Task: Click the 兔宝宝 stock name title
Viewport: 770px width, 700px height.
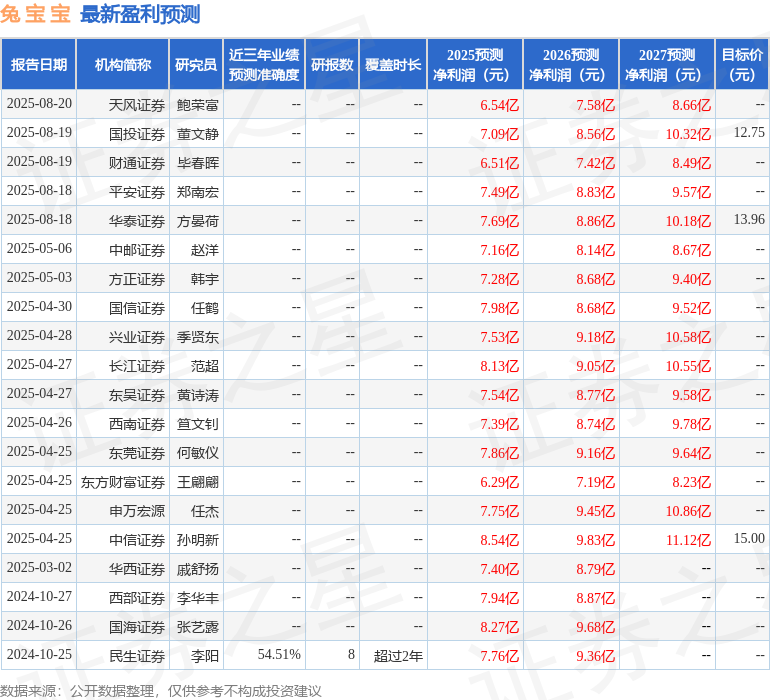Action: [36, 15]
